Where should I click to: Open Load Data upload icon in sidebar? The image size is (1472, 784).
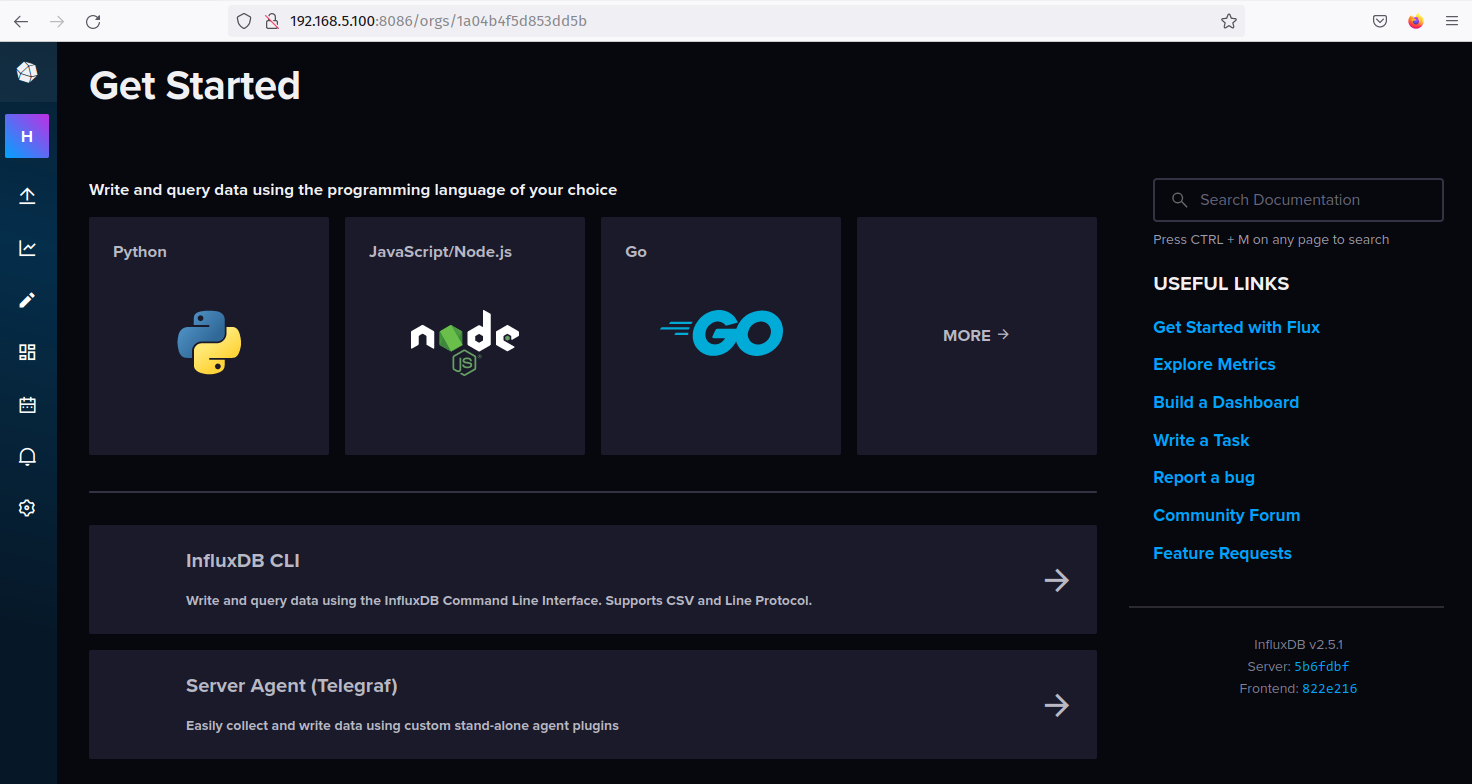point(27,196)
